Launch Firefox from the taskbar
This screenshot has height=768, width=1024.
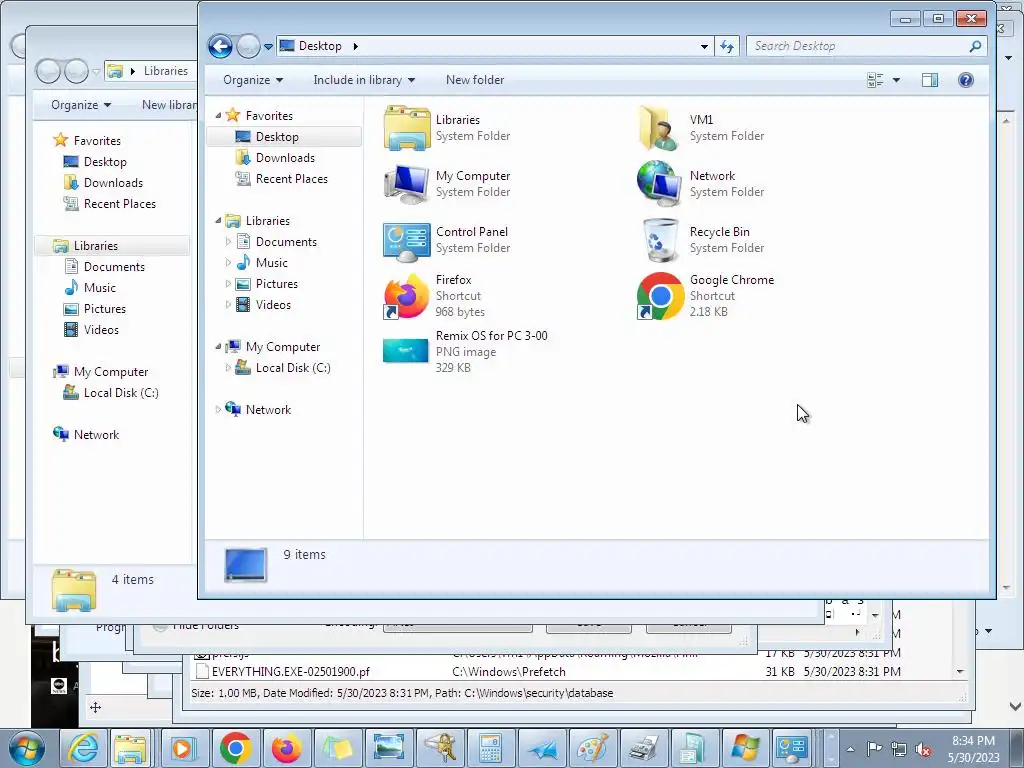click(286, 748)
